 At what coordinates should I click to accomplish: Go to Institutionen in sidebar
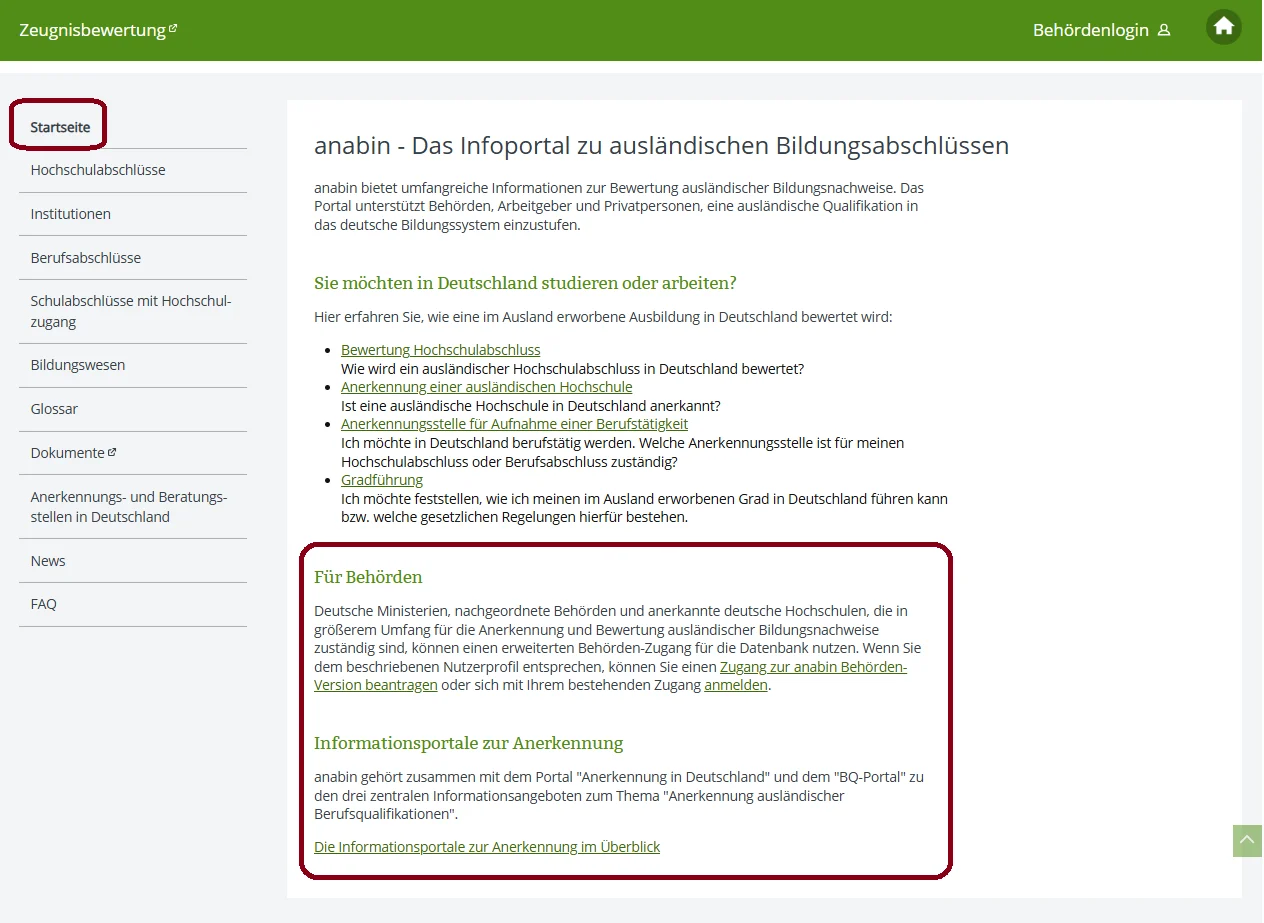(70, 214)
